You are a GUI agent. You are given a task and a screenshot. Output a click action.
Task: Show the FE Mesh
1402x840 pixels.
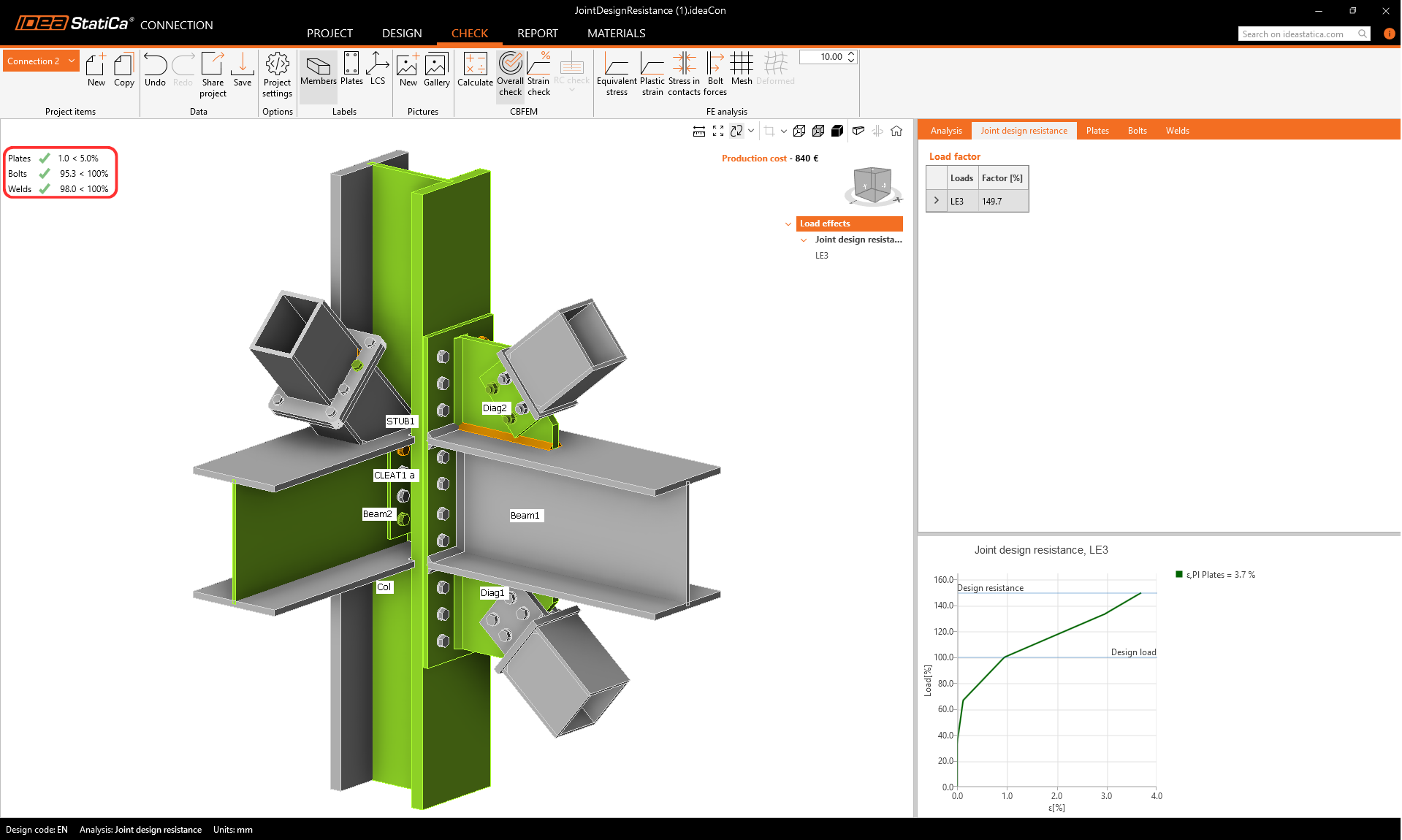pos(742,69)
